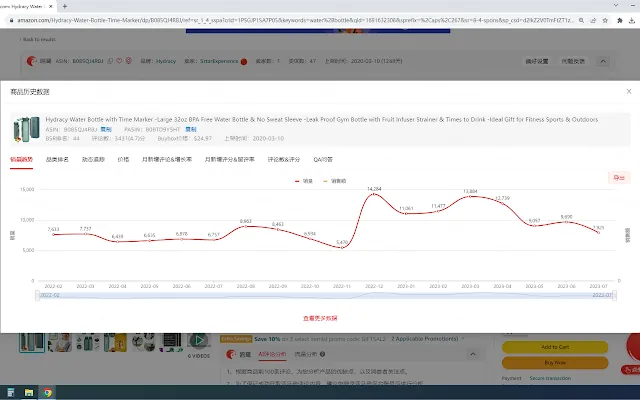The image size is (640, 400).
Task: Open Chrome tab search chevron
Action: 616,5
